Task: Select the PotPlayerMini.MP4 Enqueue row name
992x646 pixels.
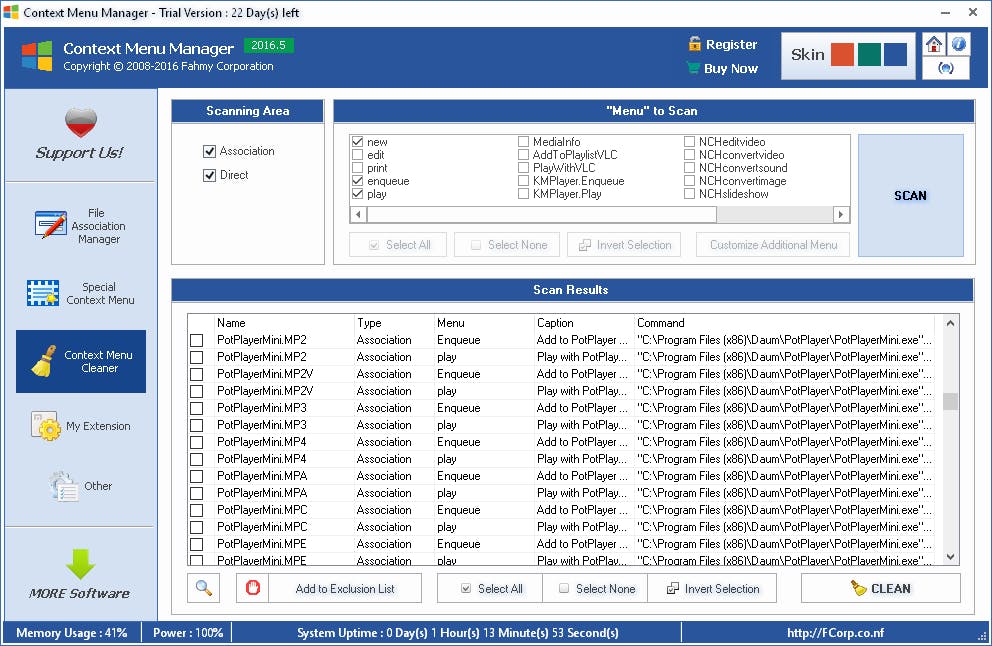Action: [261, 442]
